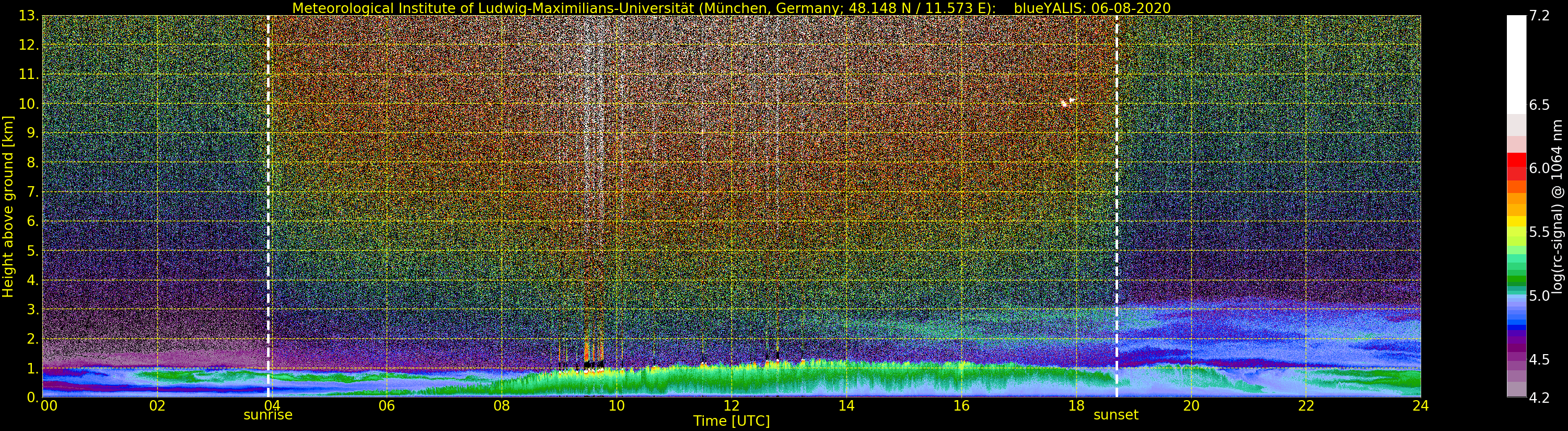
Task: Click the dashed white sunrise marker line
Action: point(268,206)
